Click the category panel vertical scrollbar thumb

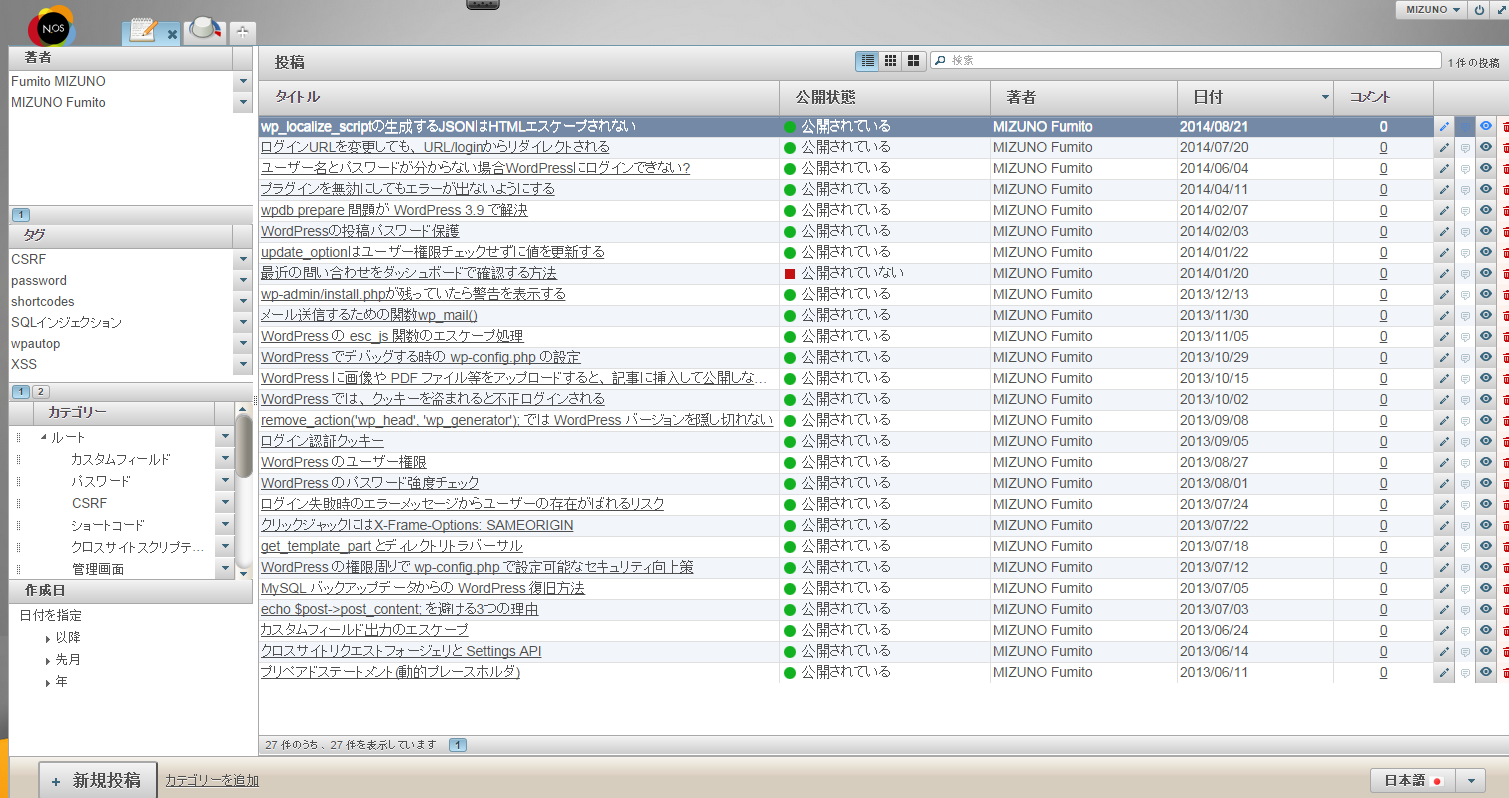pos(243,447)
